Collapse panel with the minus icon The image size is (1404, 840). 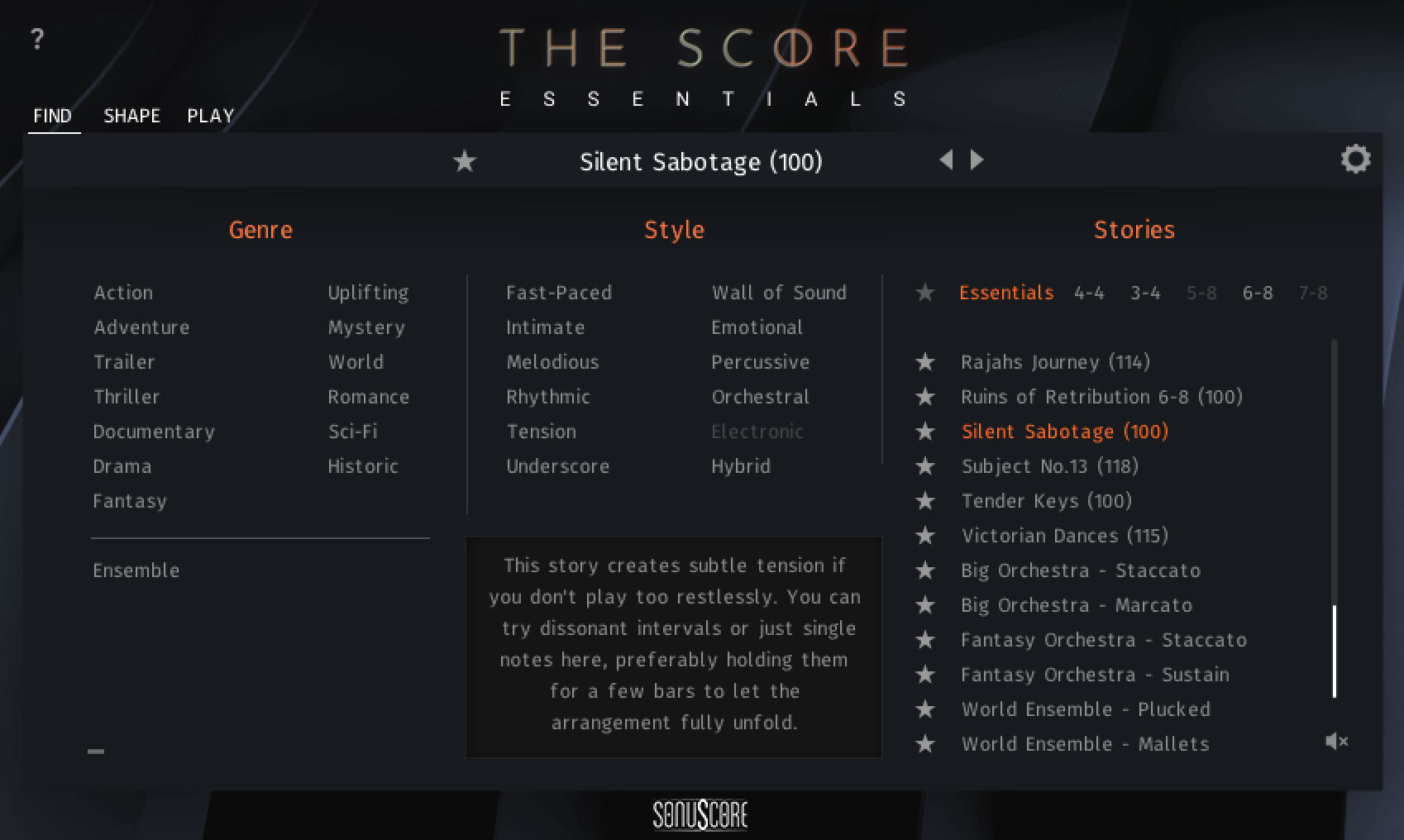(96, 752)
